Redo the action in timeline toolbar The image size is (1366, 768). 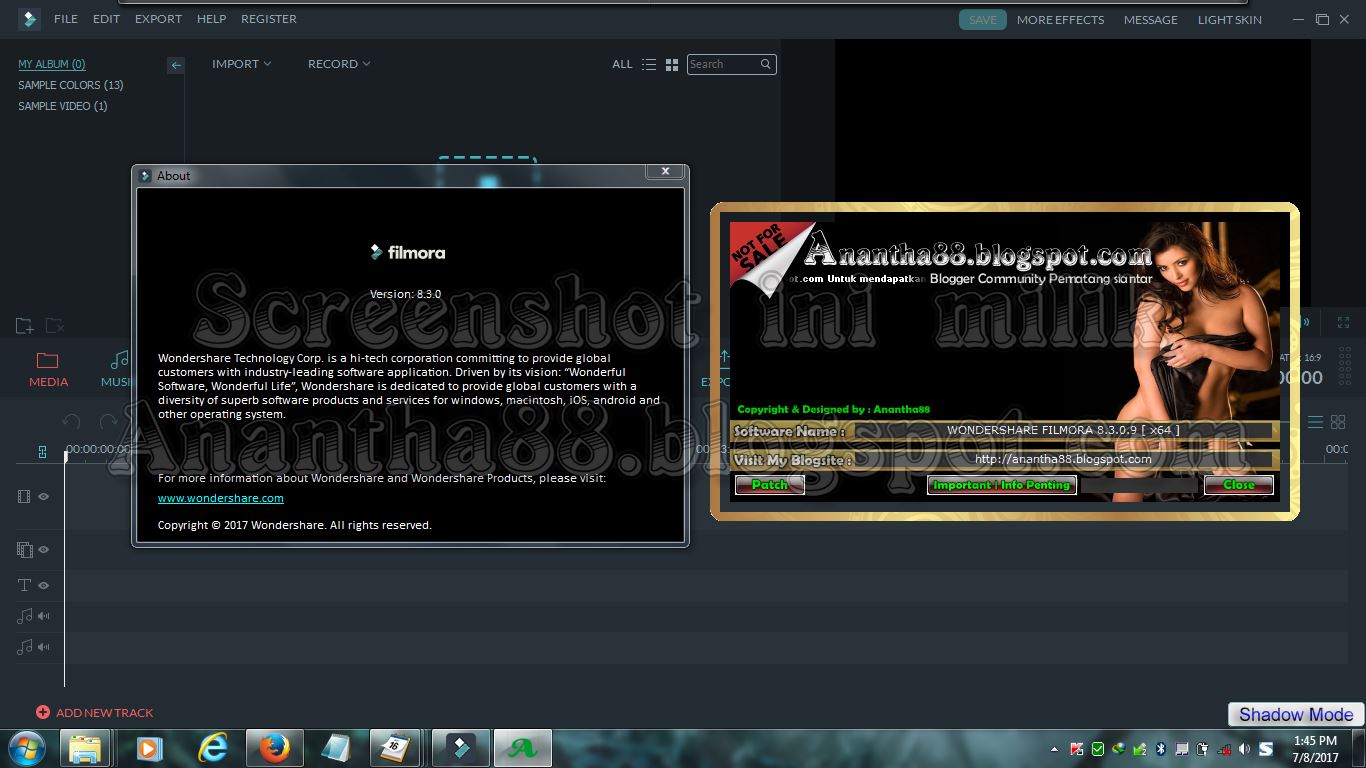(x=109, y=422)
